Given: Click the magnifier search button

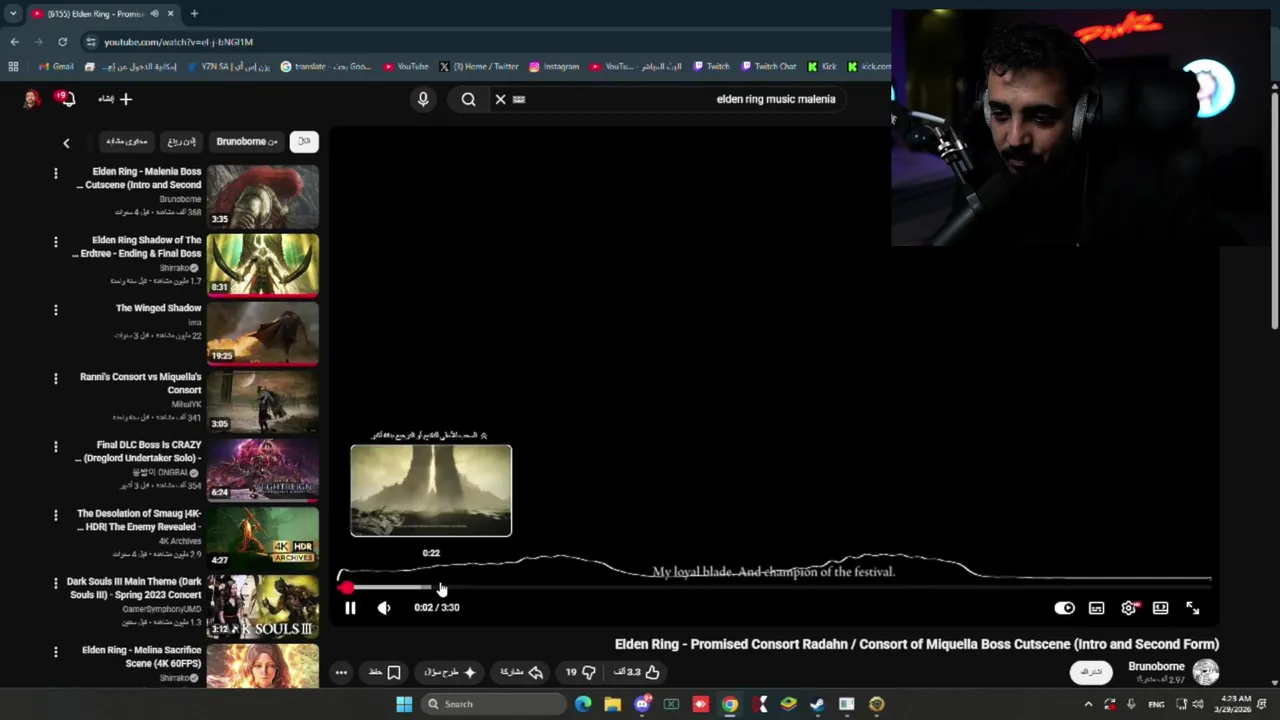Looking at the screenshot, I should click(x=468, y=99).
